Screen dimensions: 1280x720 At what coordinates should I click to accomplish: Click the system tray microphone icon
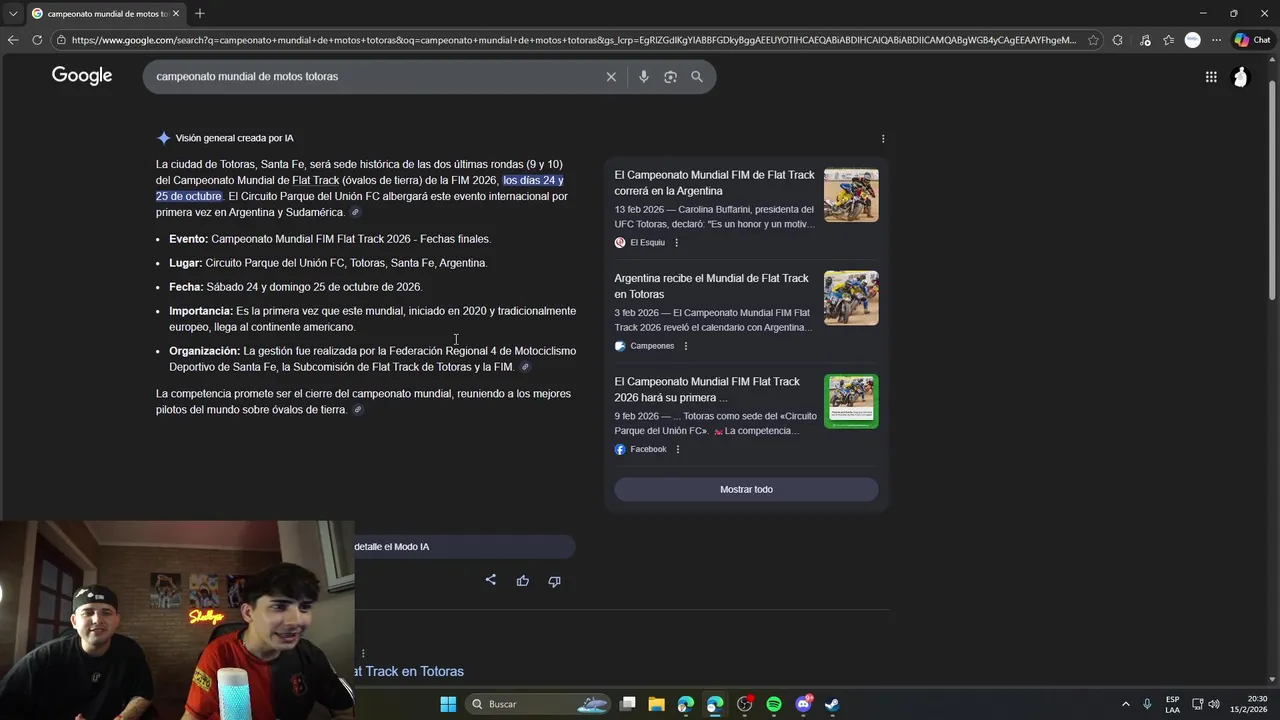(x=1147, y=704)
